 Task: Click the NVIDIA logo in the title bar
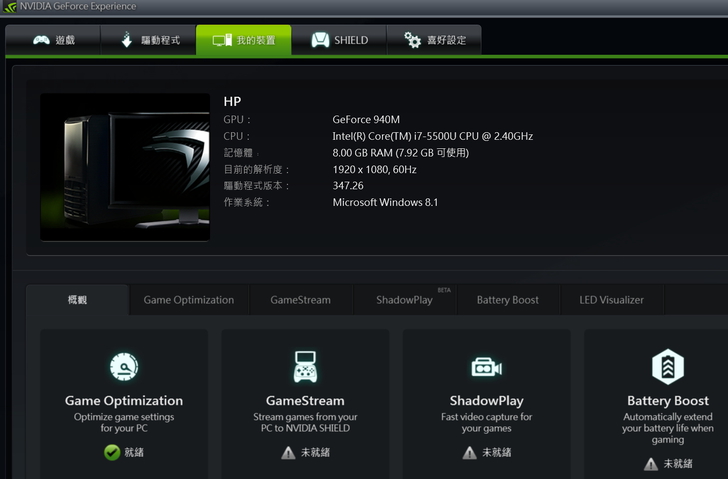tap(9, 7)
